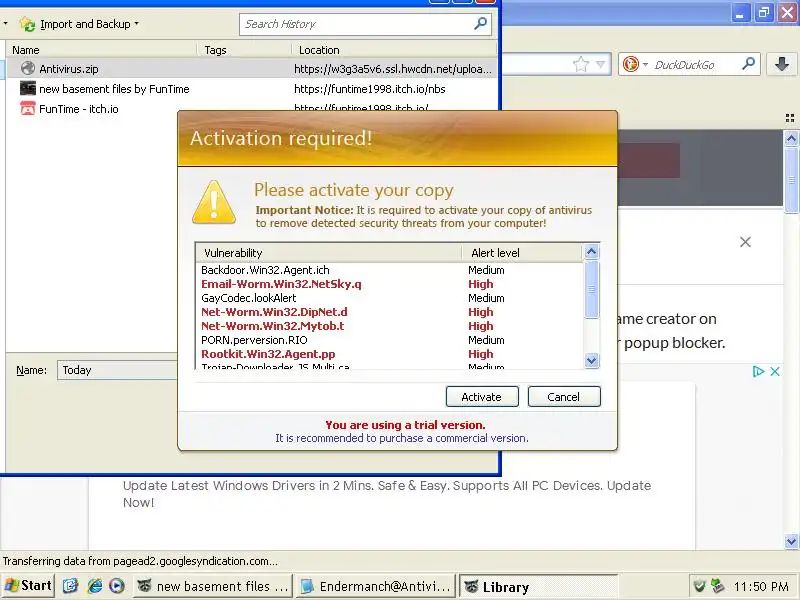Select the Net-Worm.Win32.DipNet.d threat row

(390, 312)
